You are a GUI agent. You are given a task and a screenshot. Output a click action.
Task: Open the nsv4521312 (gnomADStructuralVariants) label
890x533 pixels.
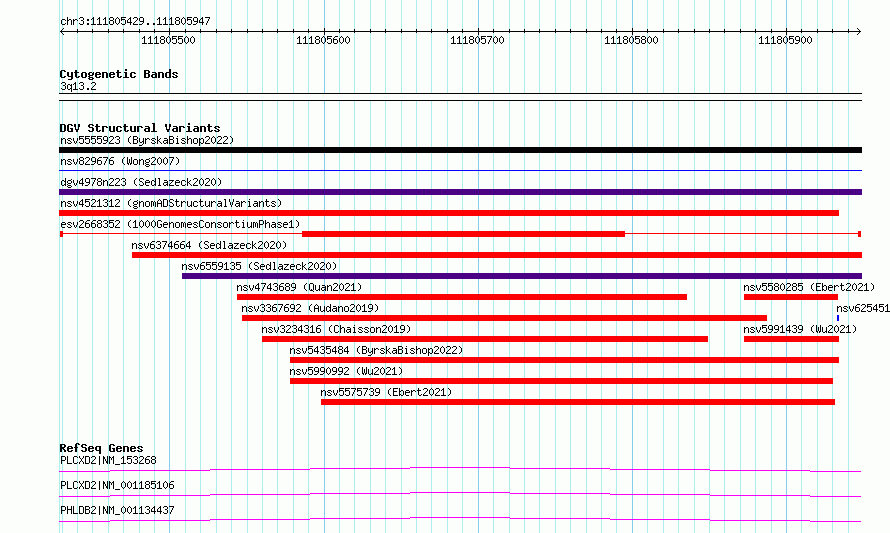(171, 203)
